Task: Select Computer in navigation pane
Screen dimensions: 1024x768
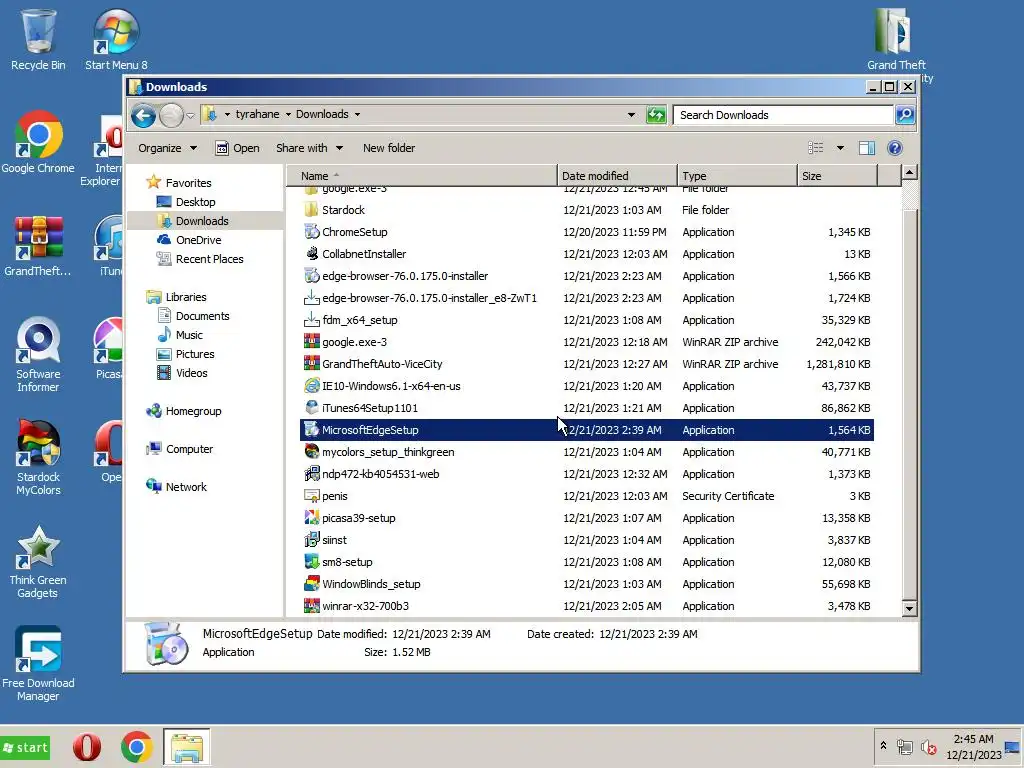Action: (x=189, y=449)
